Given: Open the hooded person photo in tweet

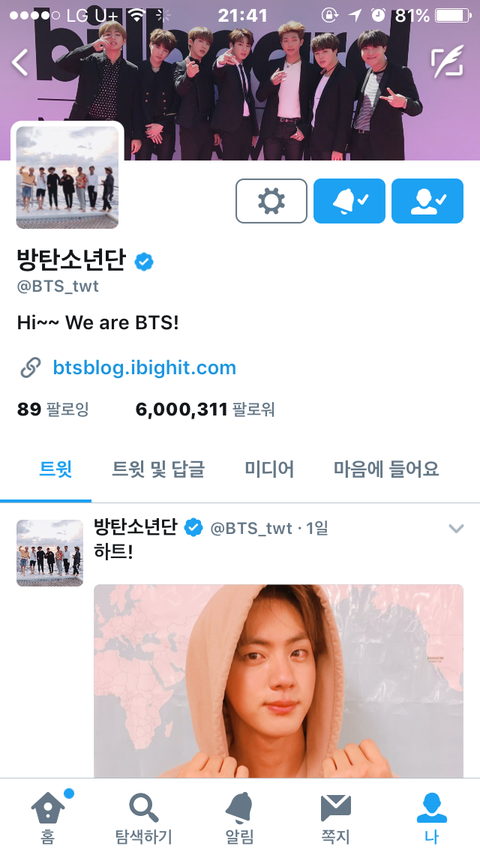Looking at the screenshot, I should 278,681.
